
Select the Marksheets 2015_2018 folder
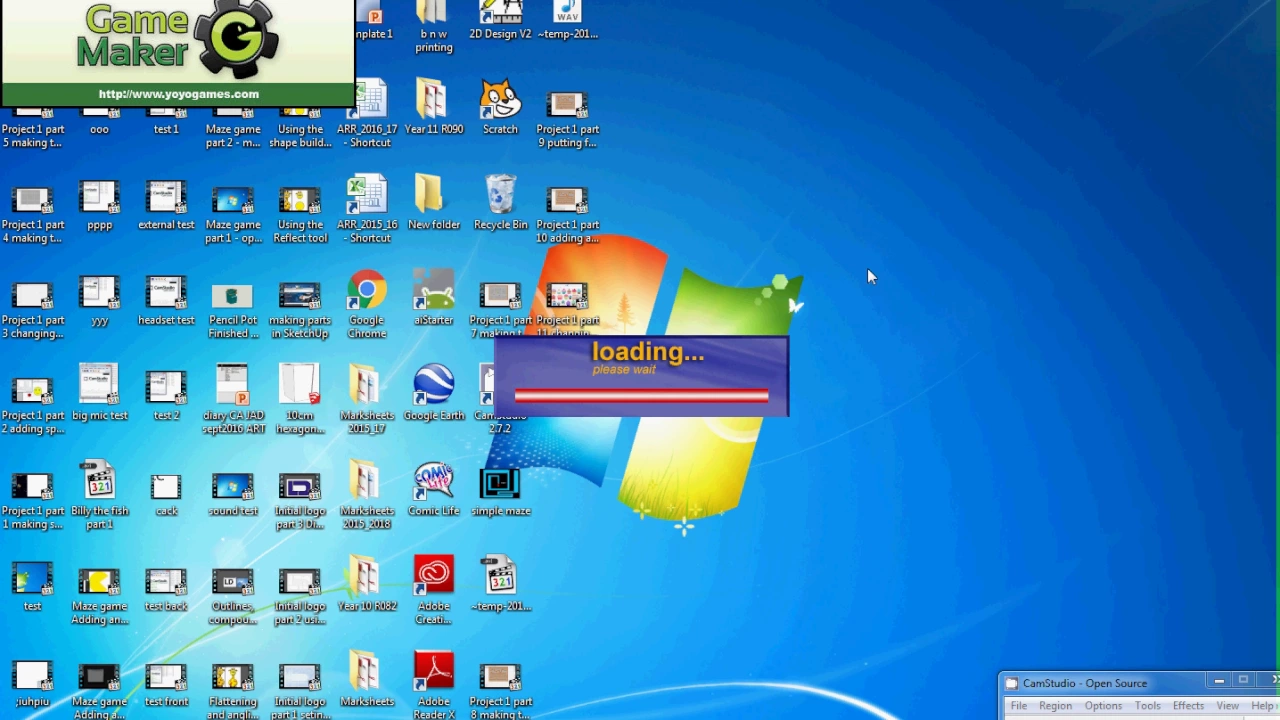tap(367, 496)
